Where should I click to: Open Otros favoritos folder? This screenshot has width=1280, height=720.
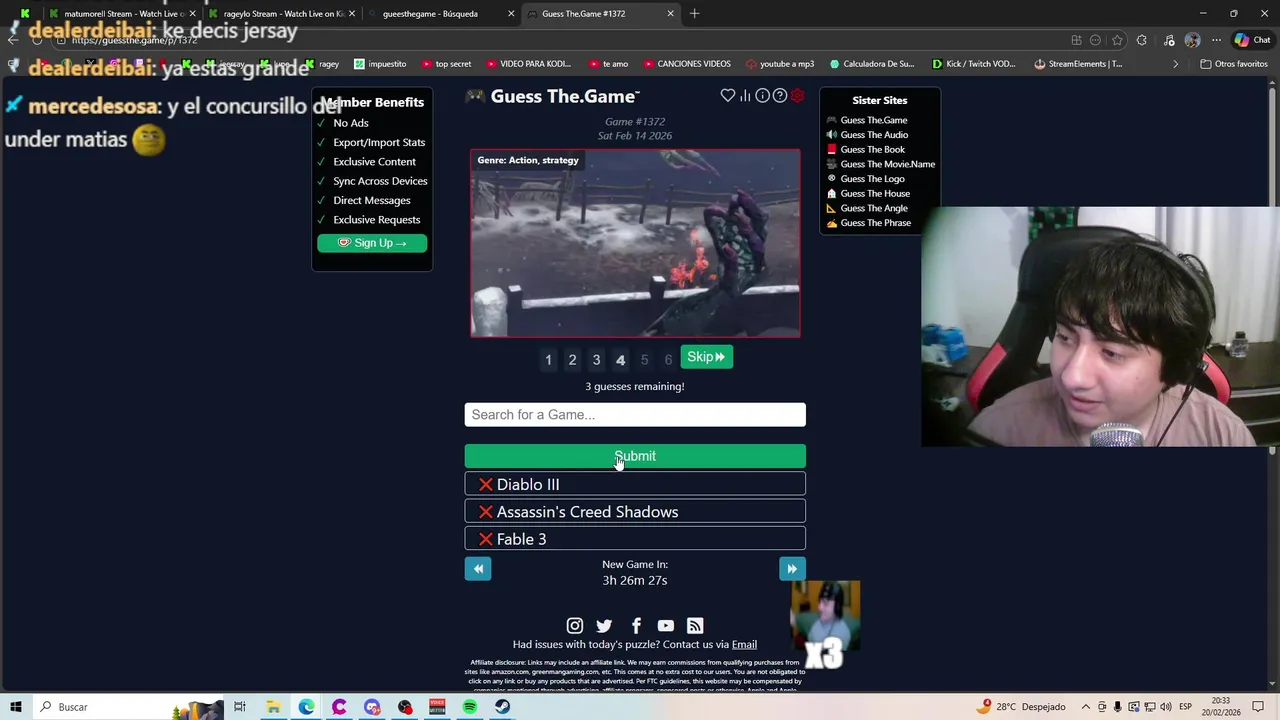(x=1234, y=64)
